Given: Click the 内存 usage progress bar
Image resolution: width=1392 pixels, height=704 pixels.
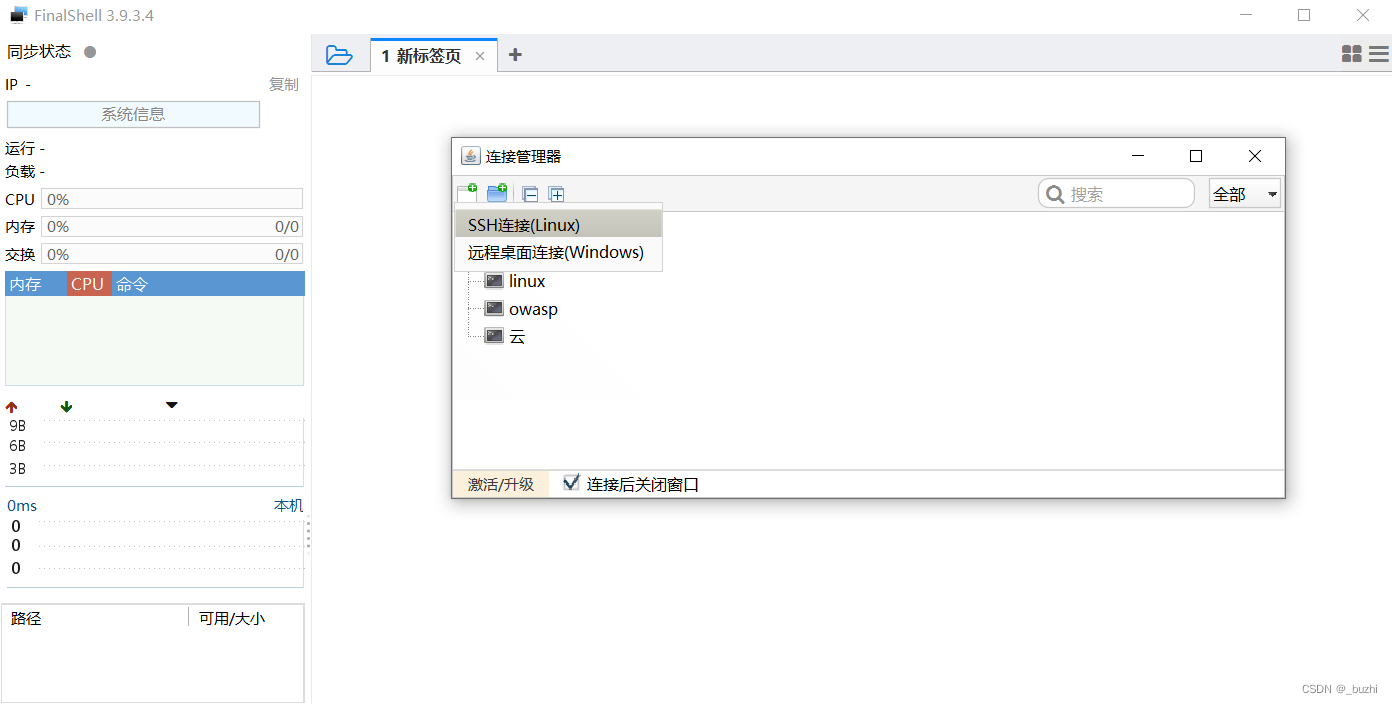Looking at the screenshot, I should (172, 227).
